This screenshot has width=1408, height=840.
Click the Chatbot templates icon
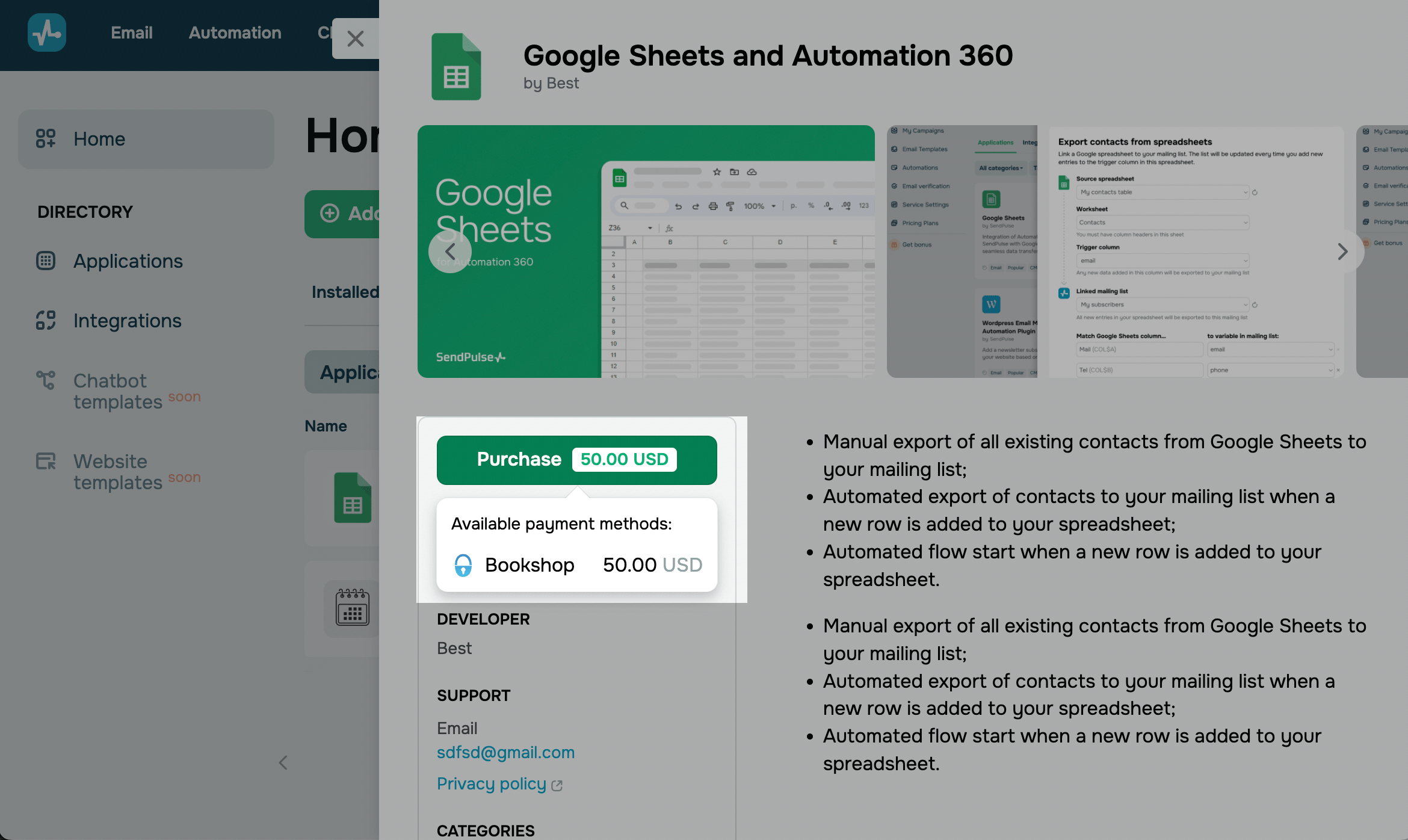point(46,380)
